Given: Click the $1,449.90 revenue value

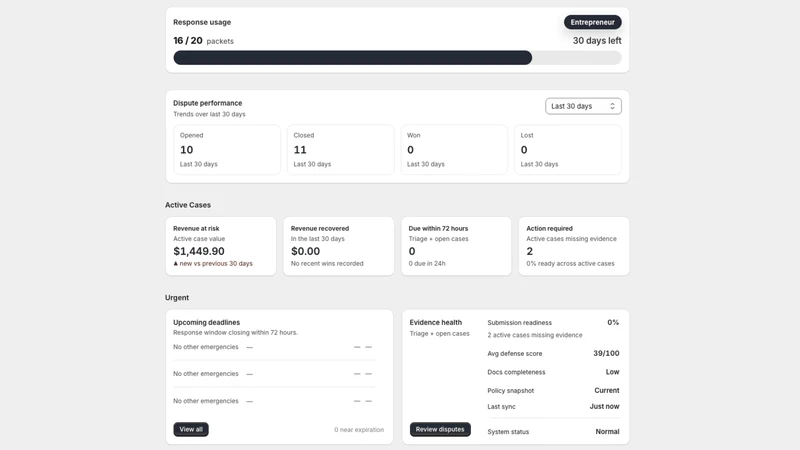Looking at the screenshot, I should [x=199, y=251].
